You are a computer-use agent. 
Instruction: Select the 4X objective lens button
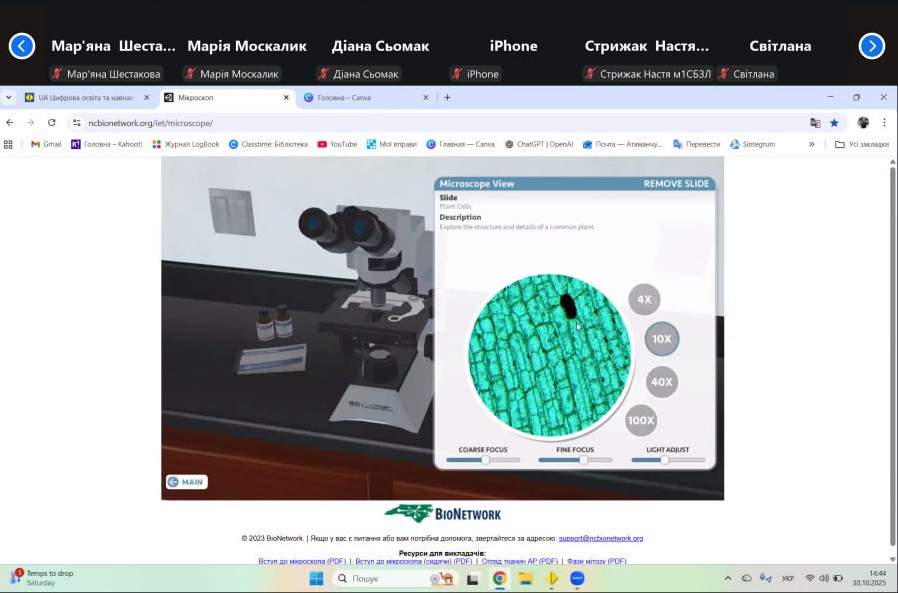[644, 299]
